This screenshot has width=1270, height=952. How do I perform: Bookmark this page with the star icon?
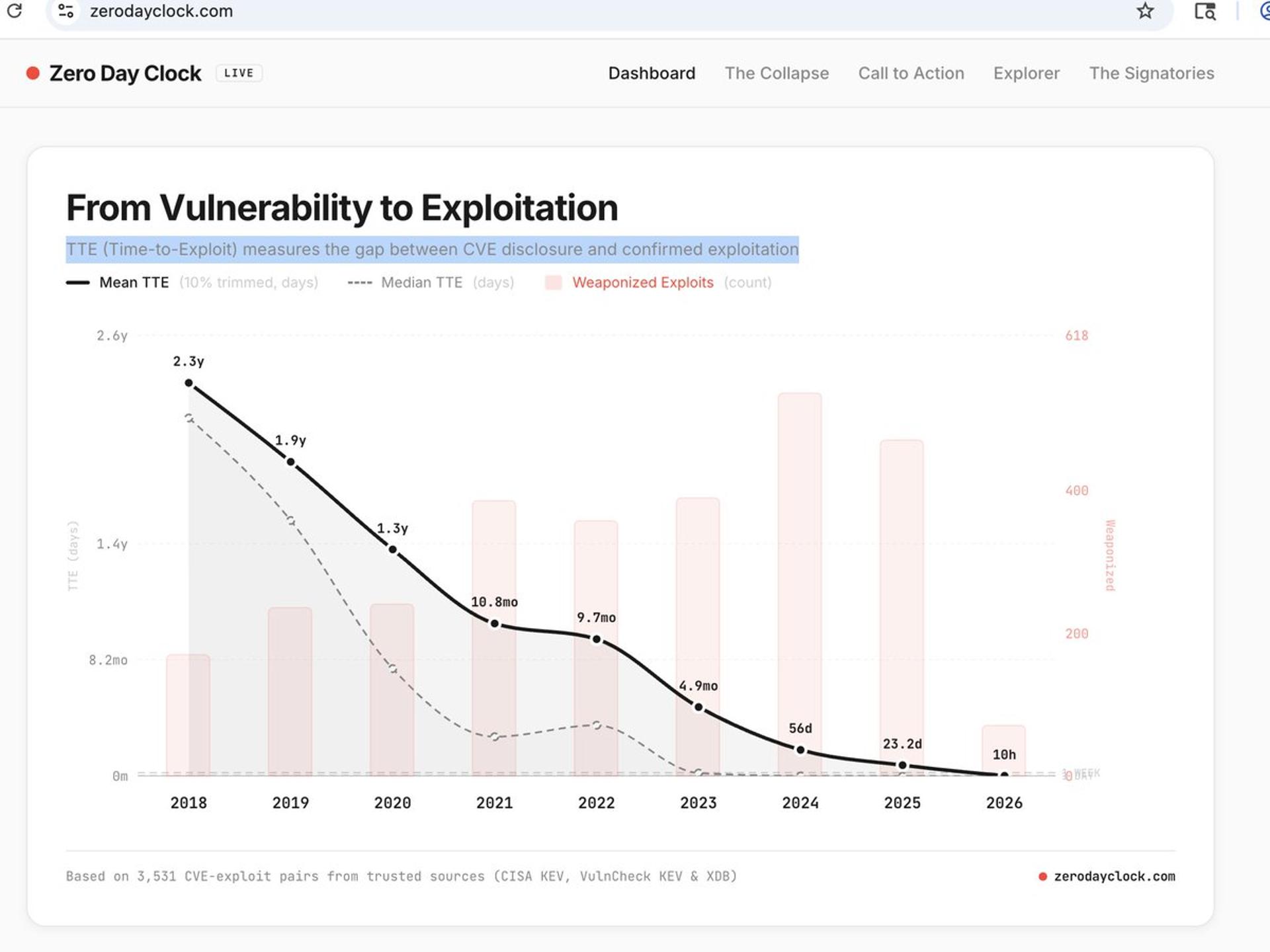pos(1145,11)
